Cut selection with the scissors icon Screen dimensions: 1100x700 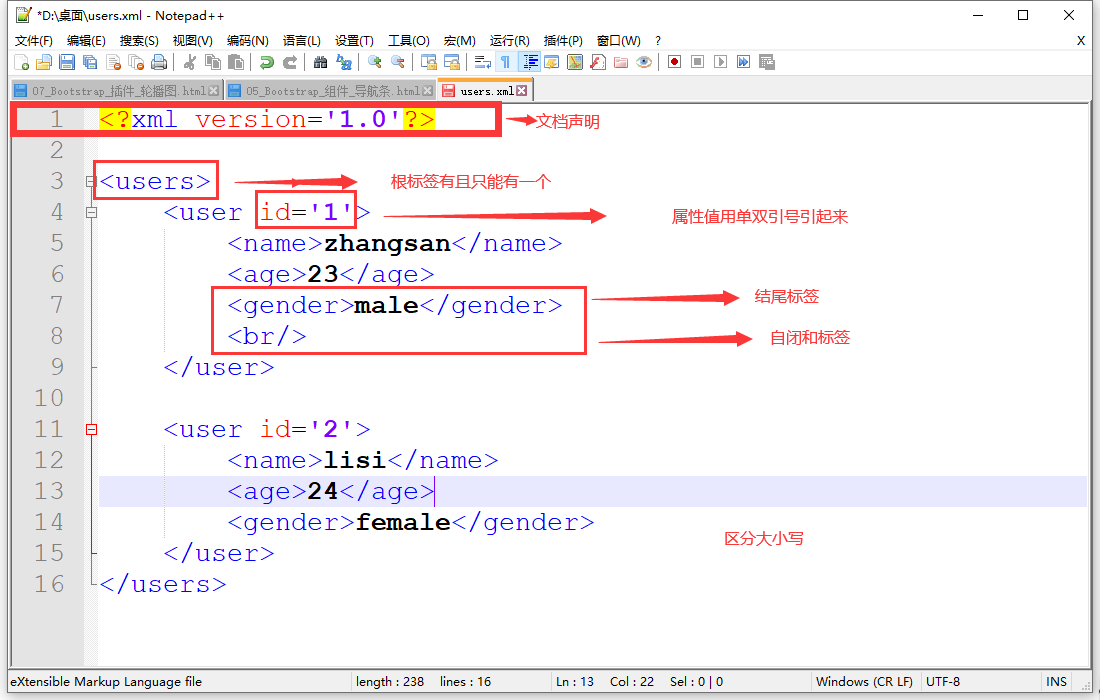point(189,62)
